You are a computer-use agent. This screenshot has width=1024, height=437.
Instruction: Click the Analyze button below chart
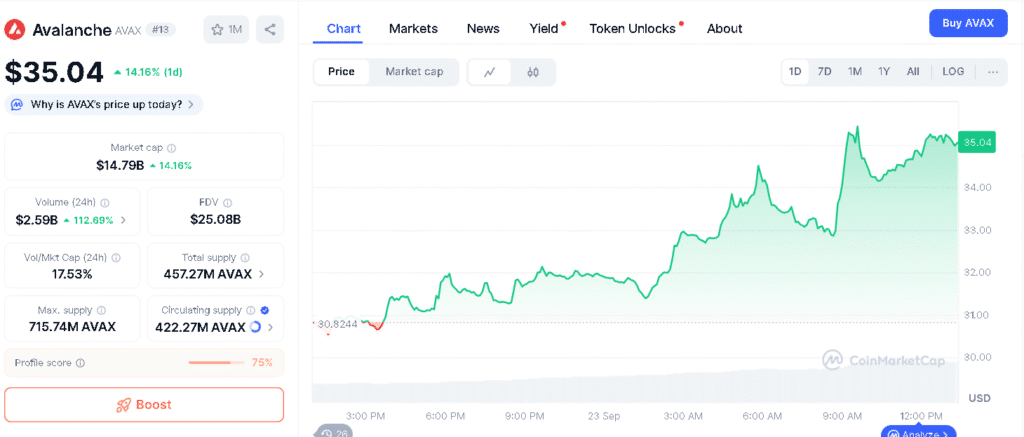coord(918,432)
